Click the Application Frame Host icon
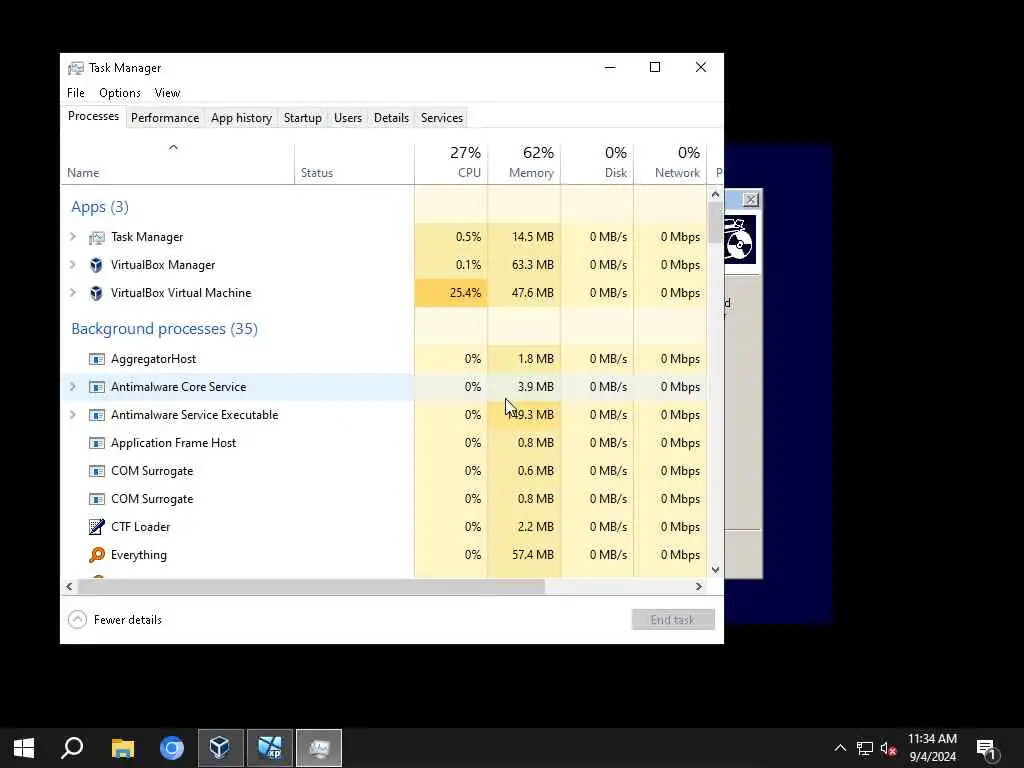The height and width of the screenshot is (768, 1024). coord(97,443)
